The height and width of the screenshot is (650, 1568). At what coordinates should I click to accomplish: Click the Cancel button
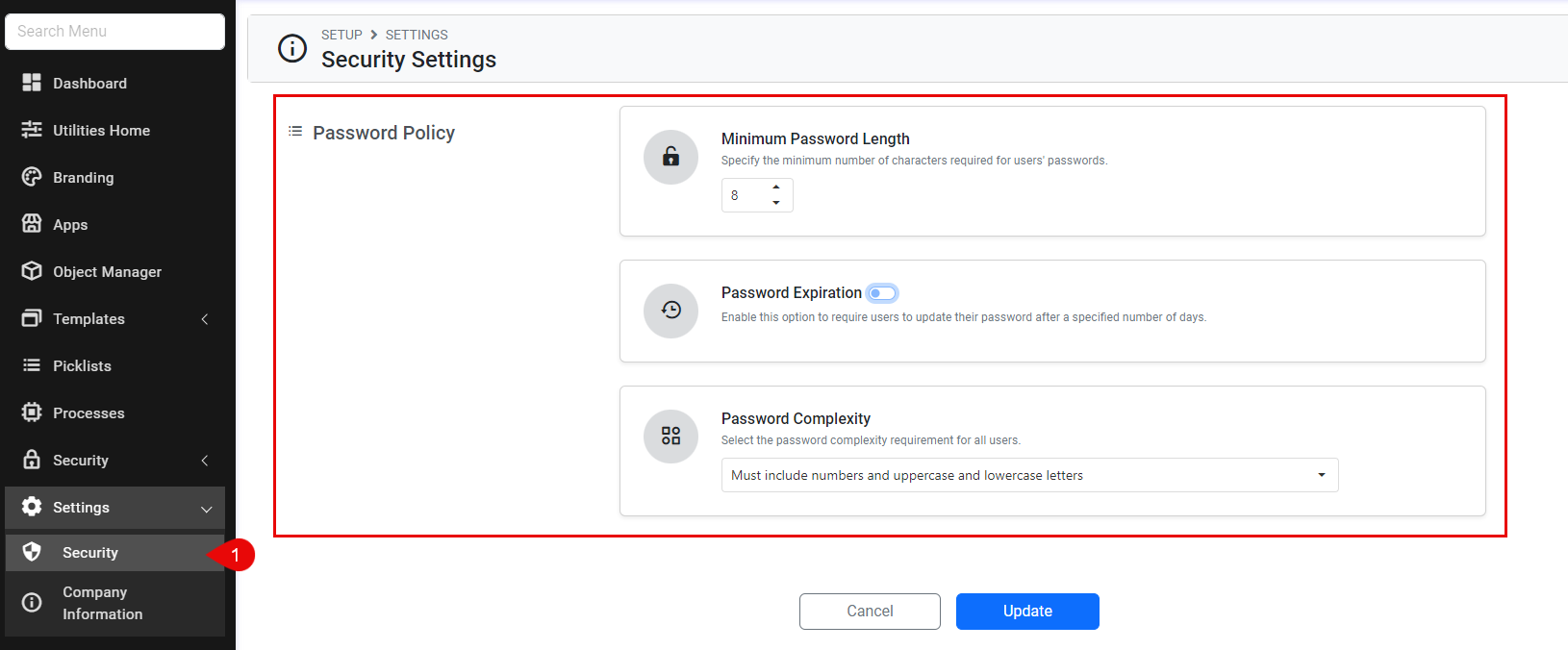[870, 612]
